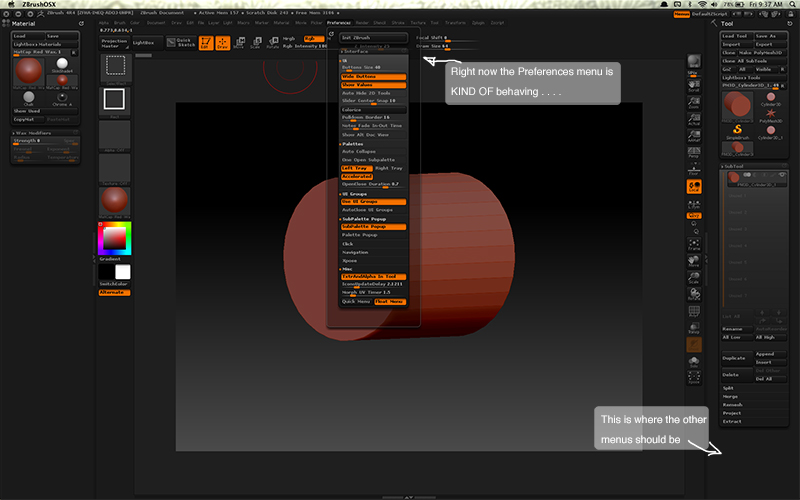Toggle Use UI Groups option
The height and width of the screenshot is (500, 800).
[x=373, y=202]
